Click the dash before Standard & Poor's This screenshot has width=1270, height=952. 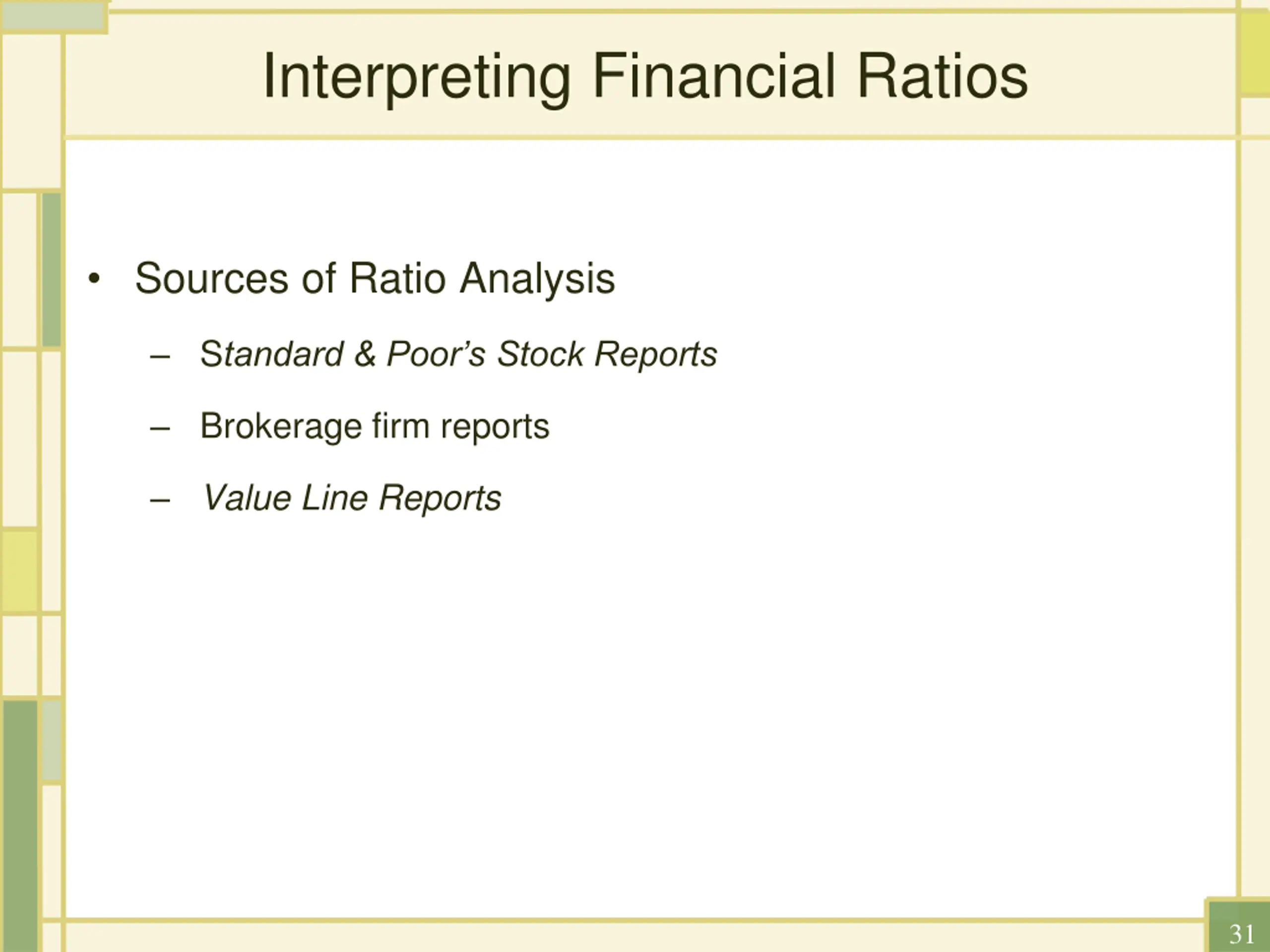point(160,357)
